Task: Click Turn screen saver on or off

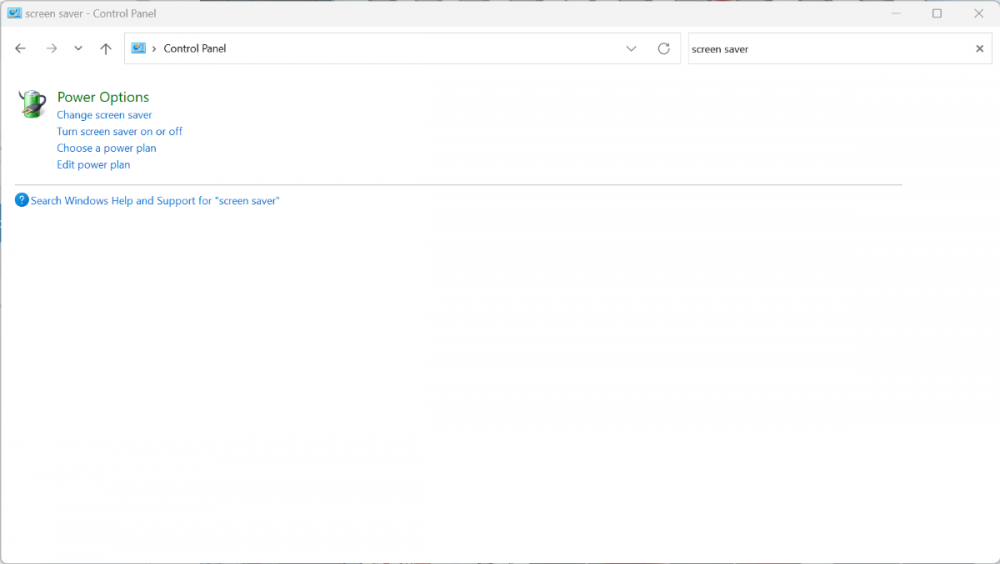Action: point(119,131)
